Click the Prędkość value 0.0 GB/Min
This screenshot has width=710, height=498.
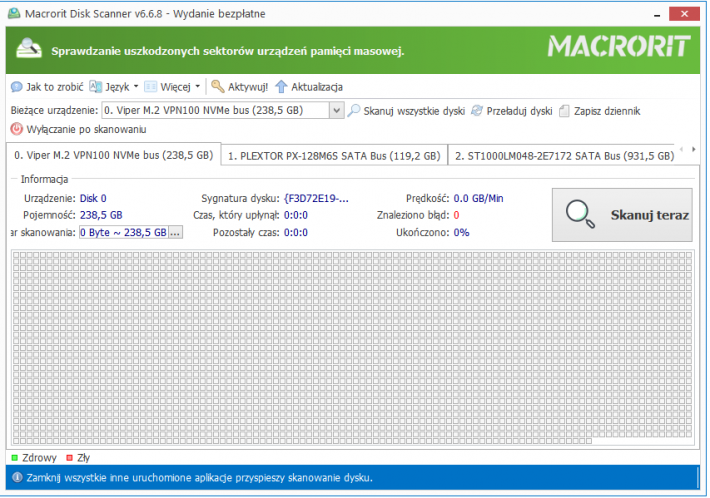pos(478,198)
